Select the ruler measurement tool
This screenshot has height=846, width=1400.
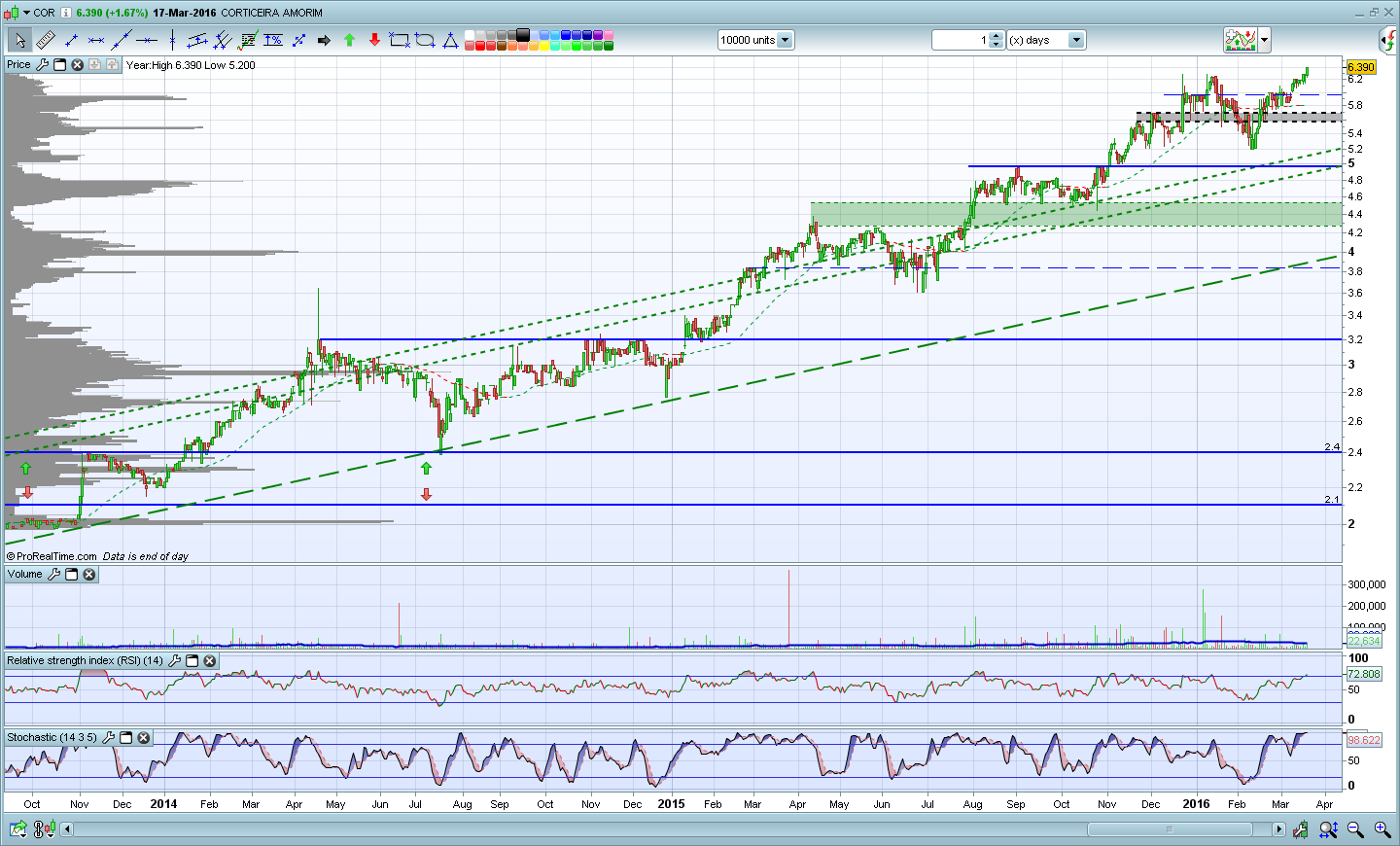pos(46,40)
